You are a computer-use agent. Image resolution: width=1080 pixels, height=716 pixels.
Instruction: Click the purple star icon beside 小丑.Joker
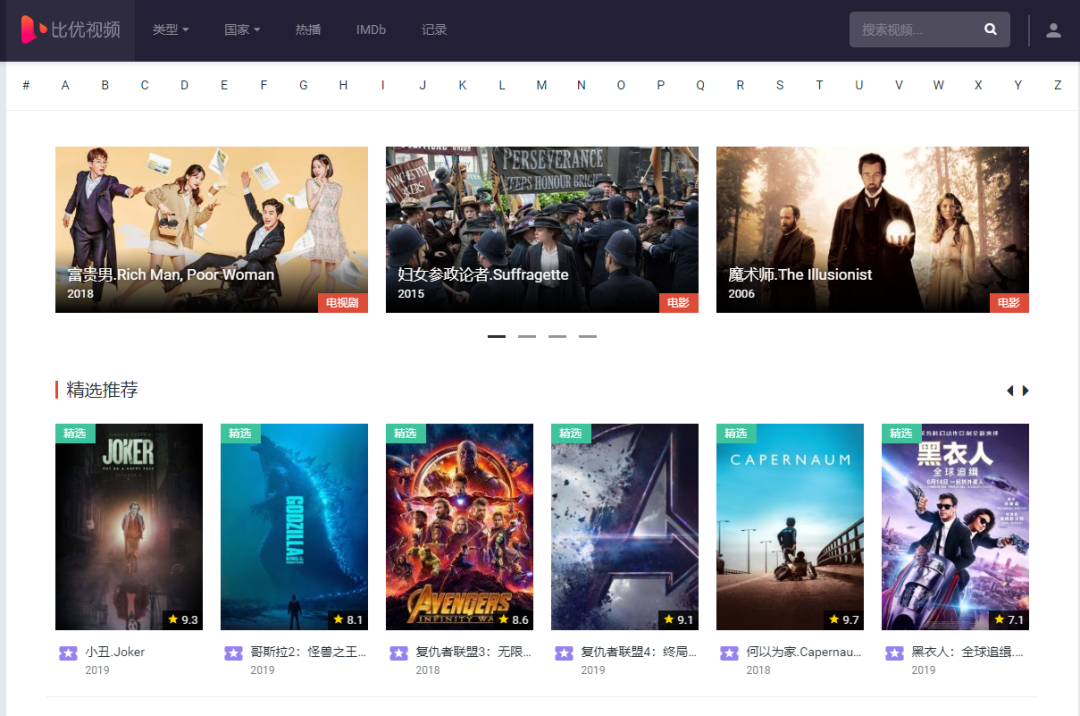coord(68,653)
